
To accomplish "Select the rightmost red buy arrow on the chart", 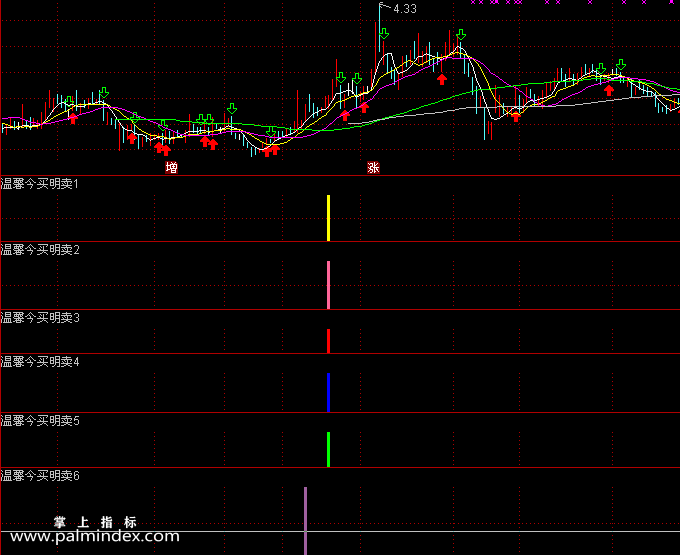I will pos(609,90).
